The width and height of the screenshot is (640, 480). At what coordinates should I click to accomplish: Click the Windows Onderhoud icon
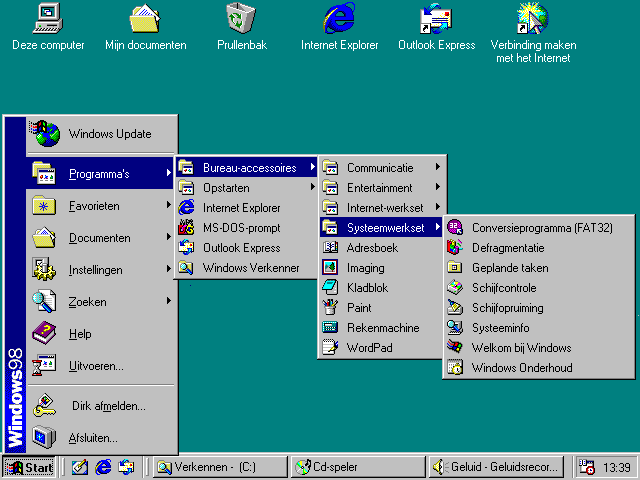(x=455, y=367)
